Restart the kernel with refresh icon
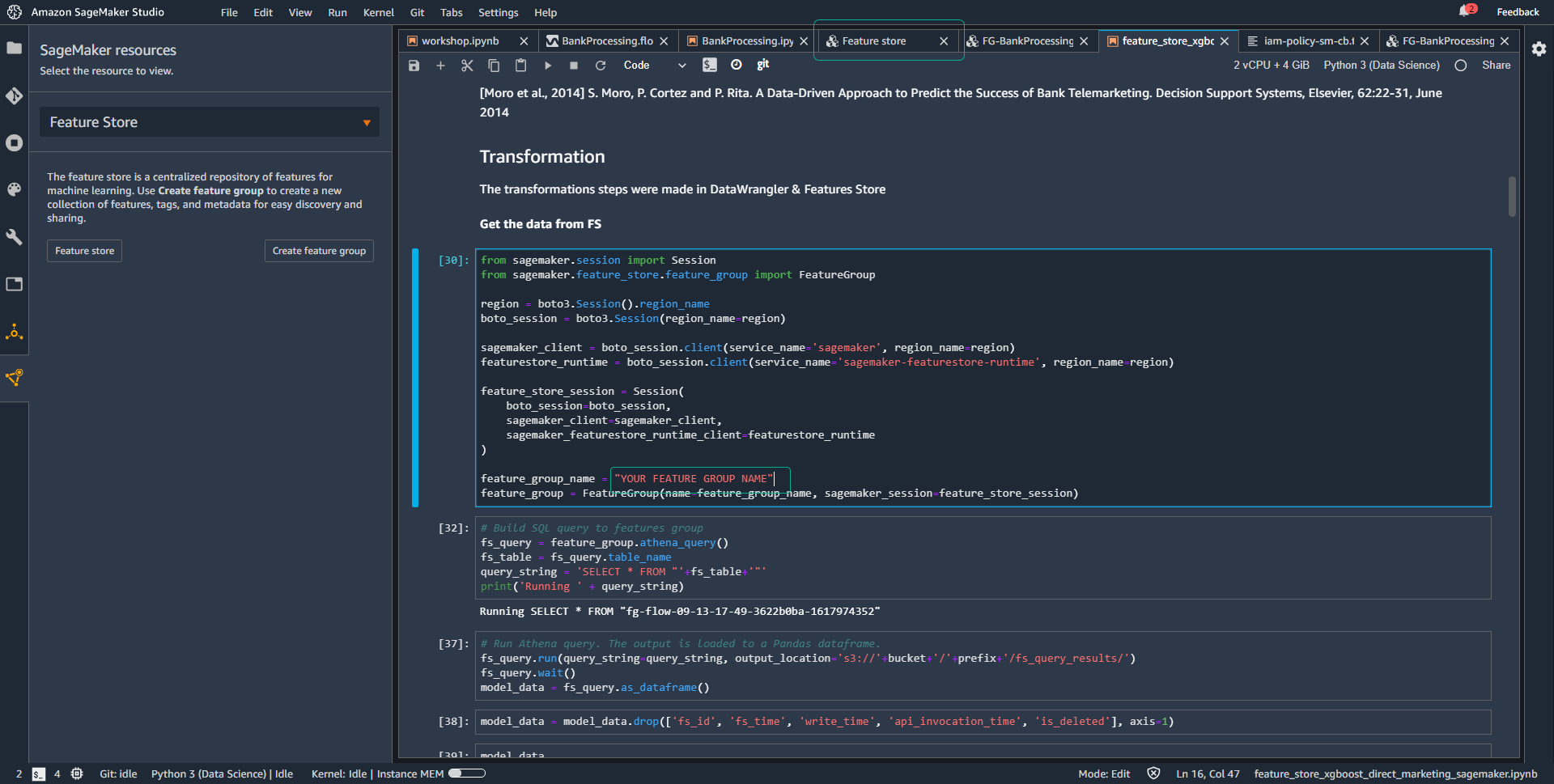This screenshot has height=784, width=1554. [x=601, y=66]
